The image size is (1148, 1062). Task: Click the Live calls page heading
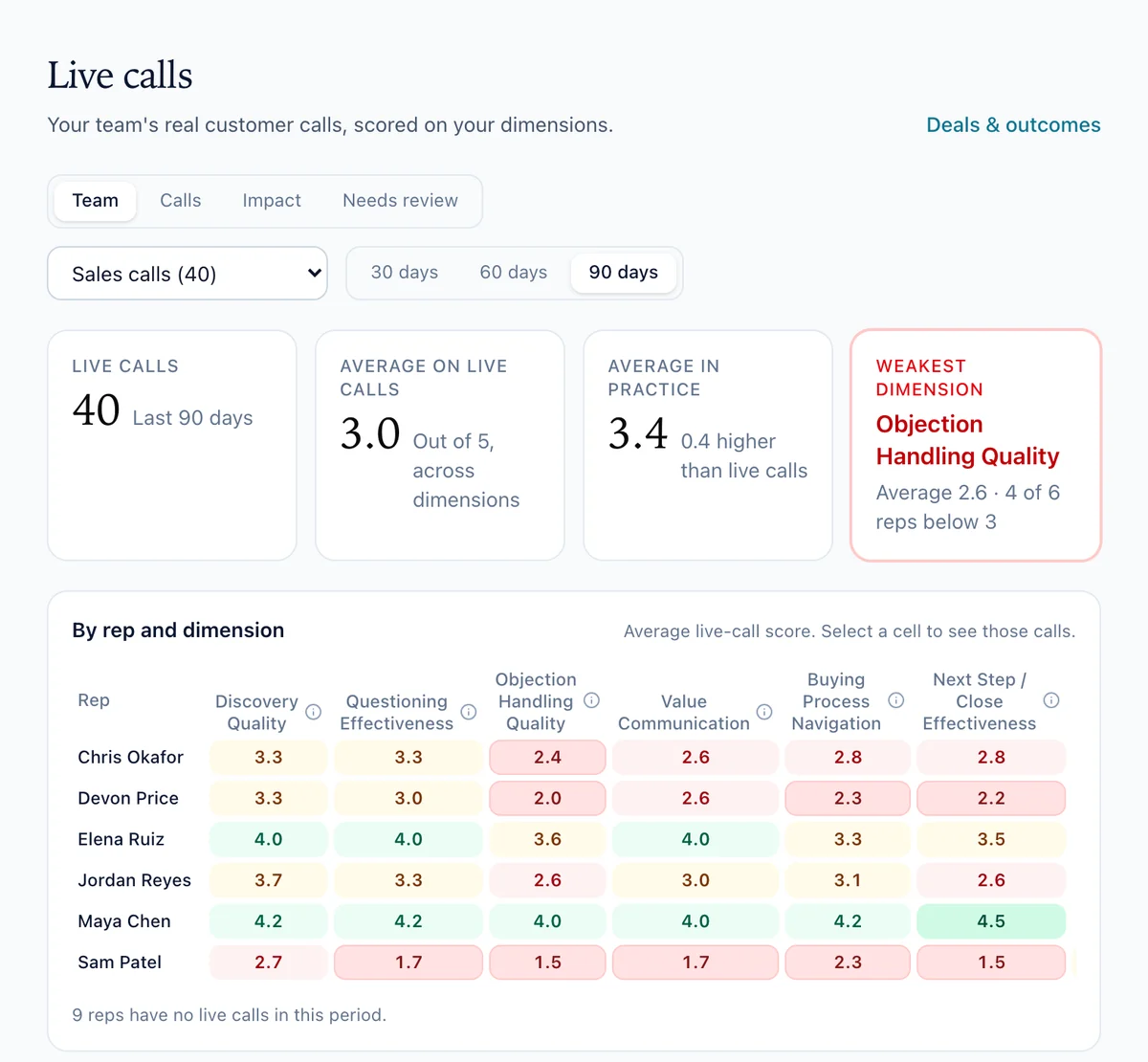[120, 76]
